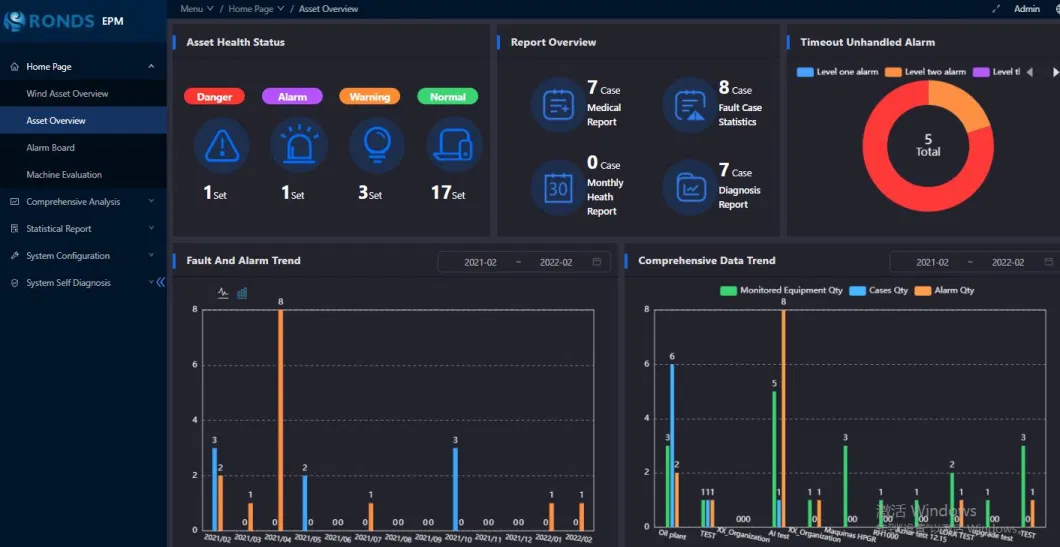
Task: Click the '3 Set' Warning count
Action: click(370, 193)
